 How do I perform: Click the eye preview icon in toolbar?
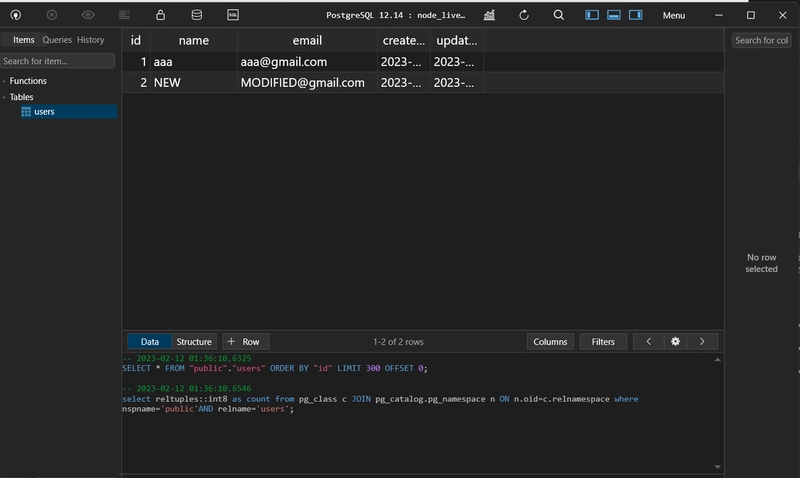pyautogui.click(x=88, y=15)
